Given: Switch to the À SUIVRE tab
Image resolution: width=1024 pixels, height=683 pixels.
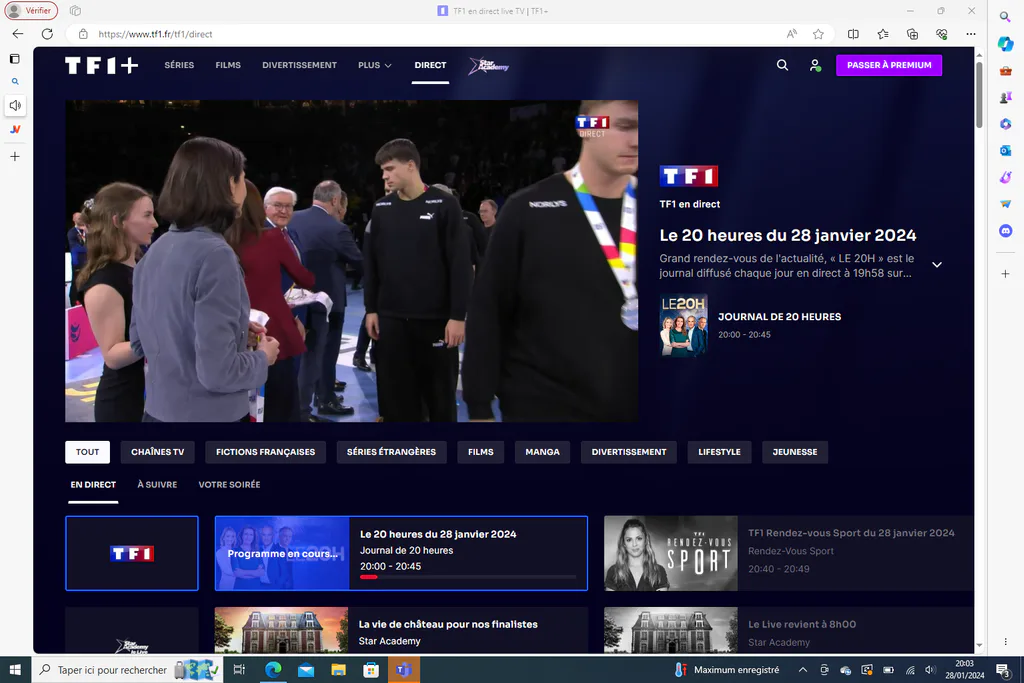Looking at the screenshot, I should point(157,484).
